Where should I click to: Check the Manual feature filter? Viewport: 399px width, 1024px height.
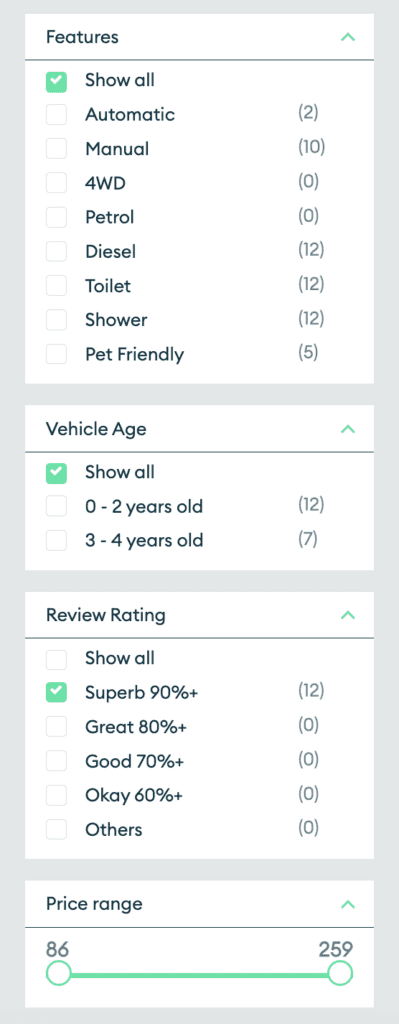[56, 150]
